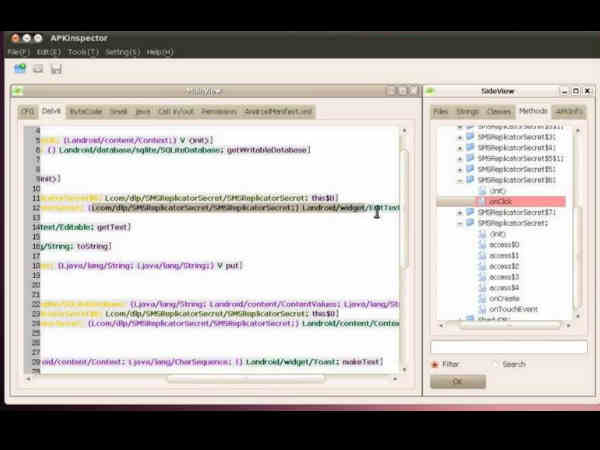The height and width of the screenshot is (450, 600).
Task: Click getWritableDatabase on code line 6
Action: pos(267,150)
